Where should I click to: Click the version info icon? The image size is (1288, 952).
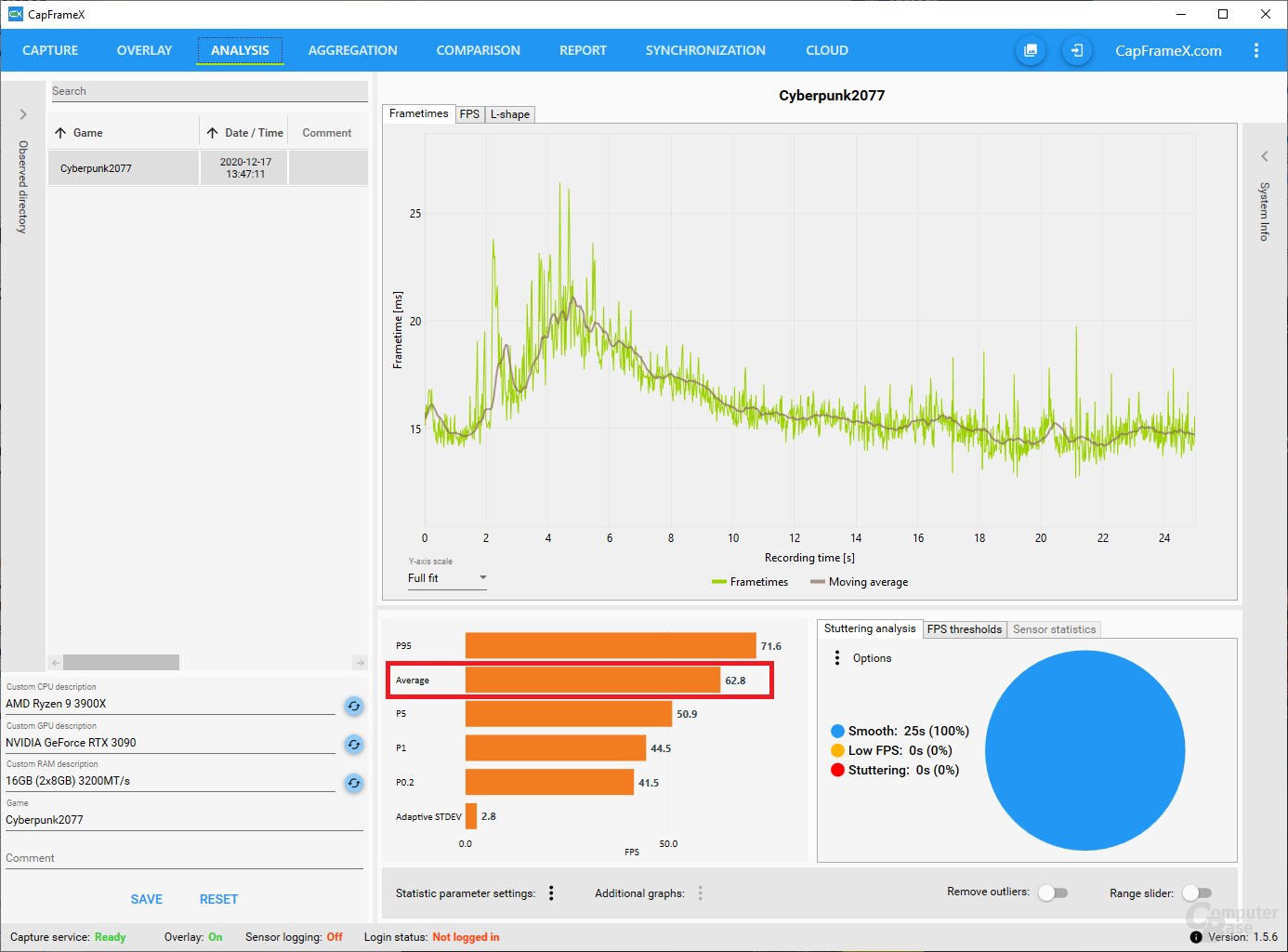1196,937
